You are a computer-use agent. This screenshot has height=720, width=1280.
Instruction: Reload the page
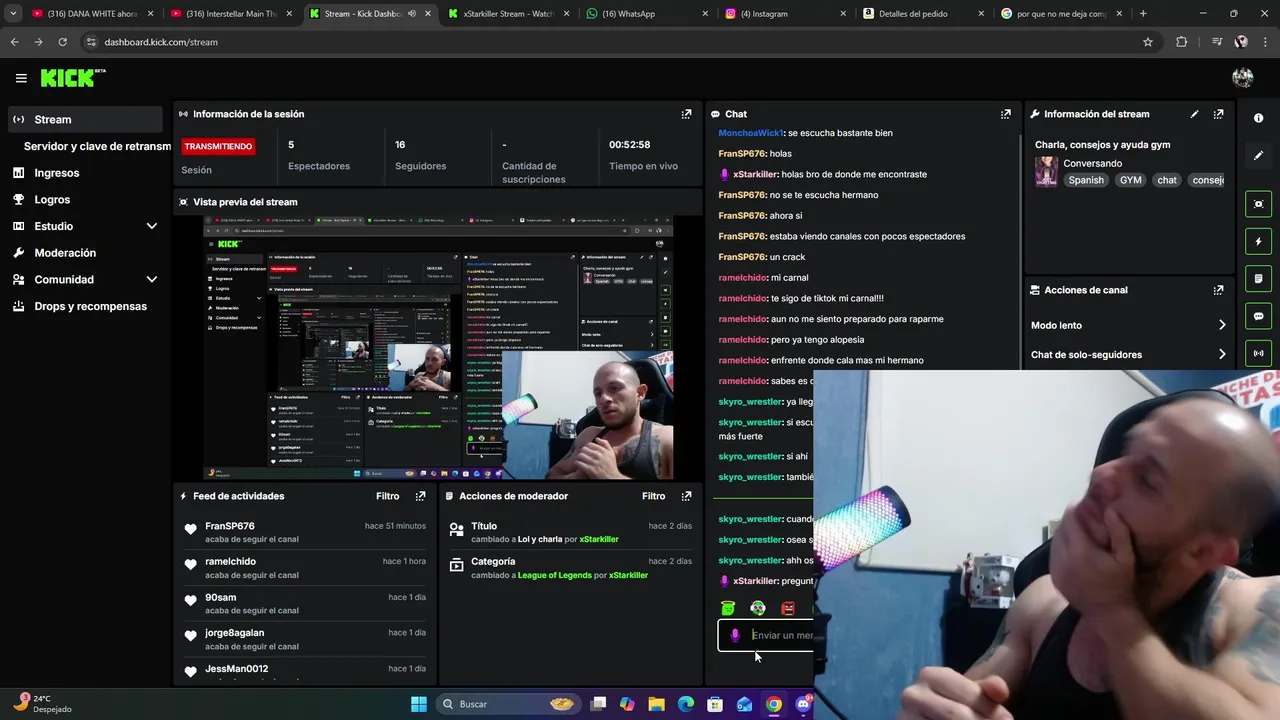pyautogui.click(x=62, y=42)
